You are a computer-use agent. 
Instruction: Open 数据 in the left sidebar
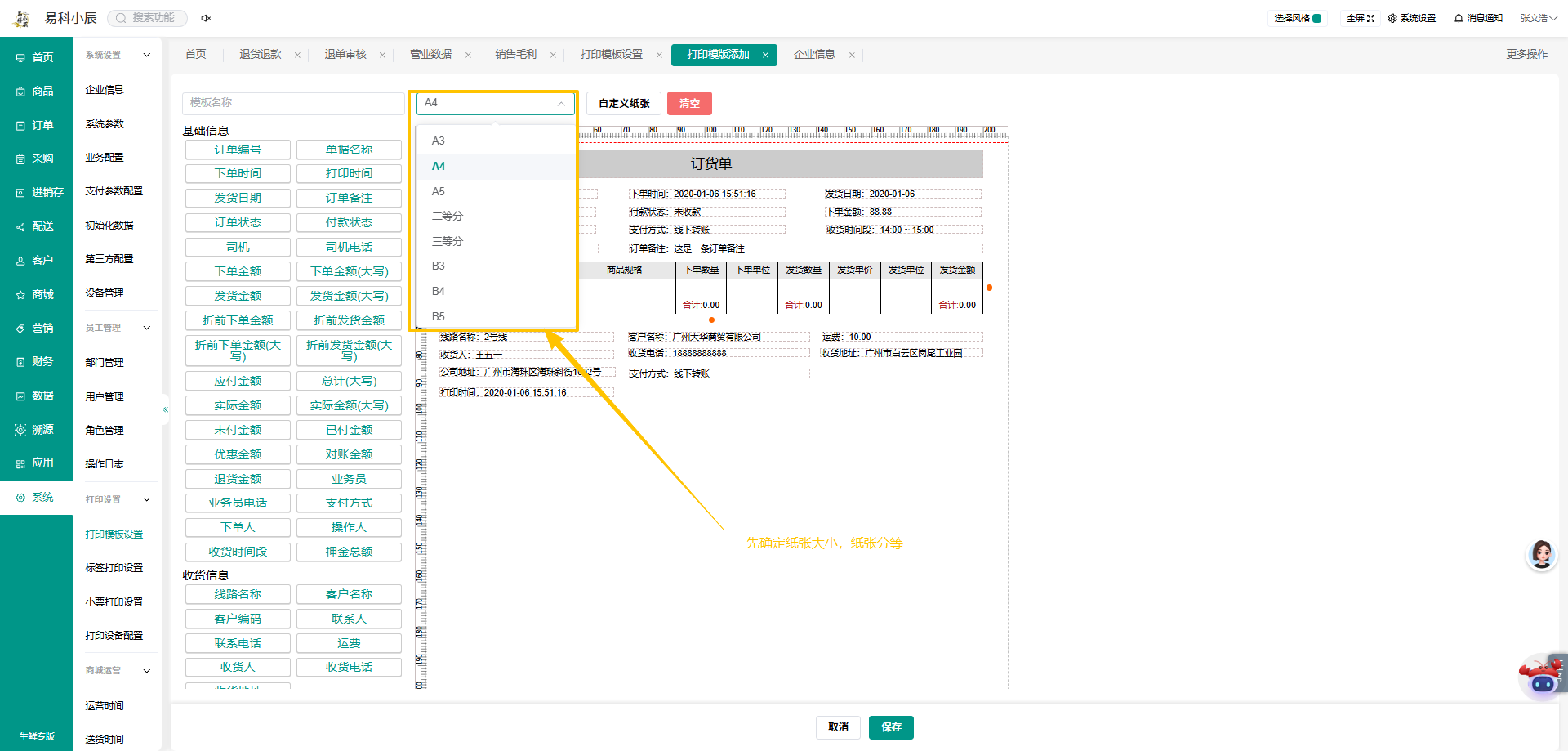[x=37, y=396]
